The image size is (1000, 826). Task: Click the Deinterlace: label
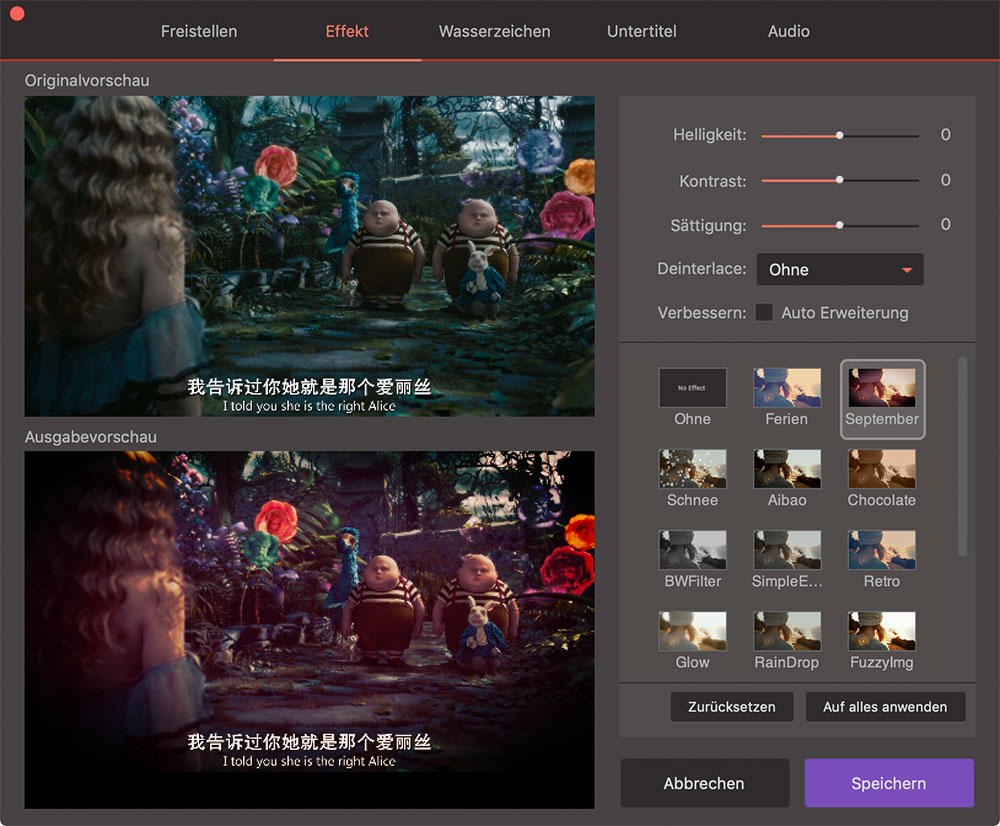pos(702,269)
